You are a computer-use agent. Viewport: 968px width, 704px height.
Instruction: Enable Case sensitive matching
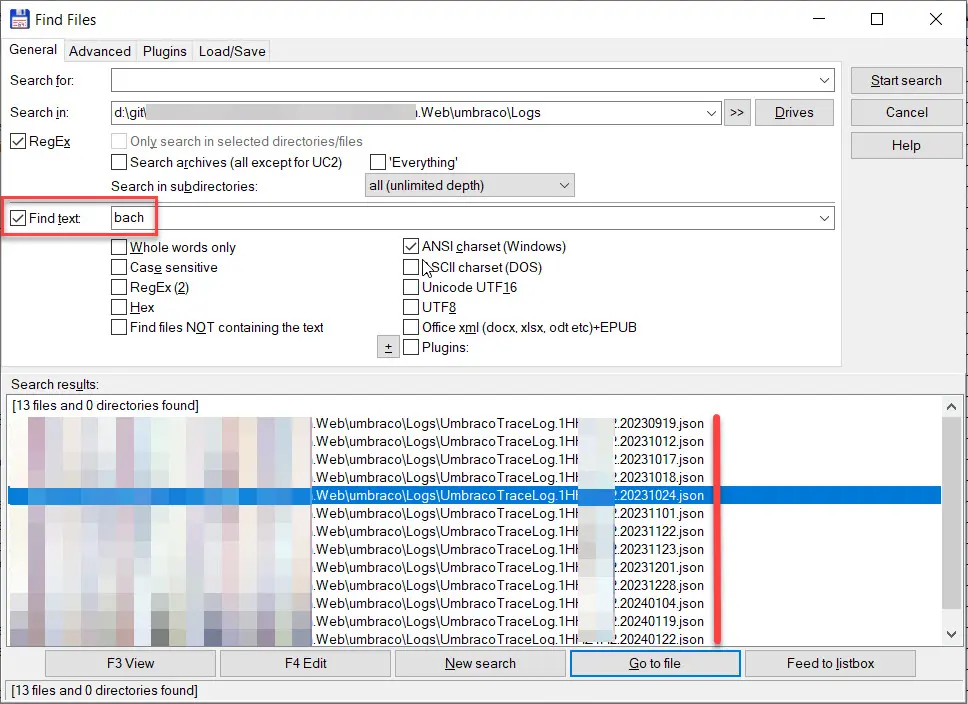tap(119, 267)
